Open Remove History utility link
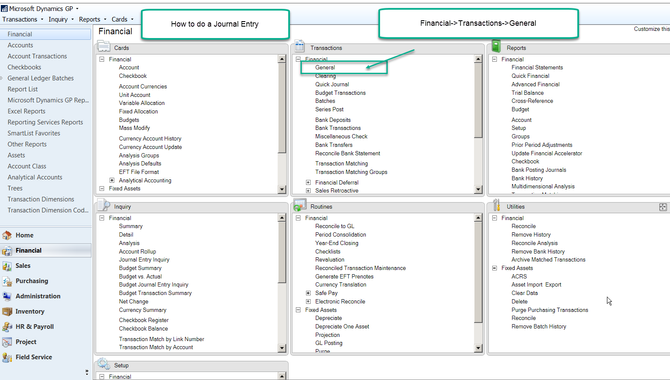 click(531, 235)
